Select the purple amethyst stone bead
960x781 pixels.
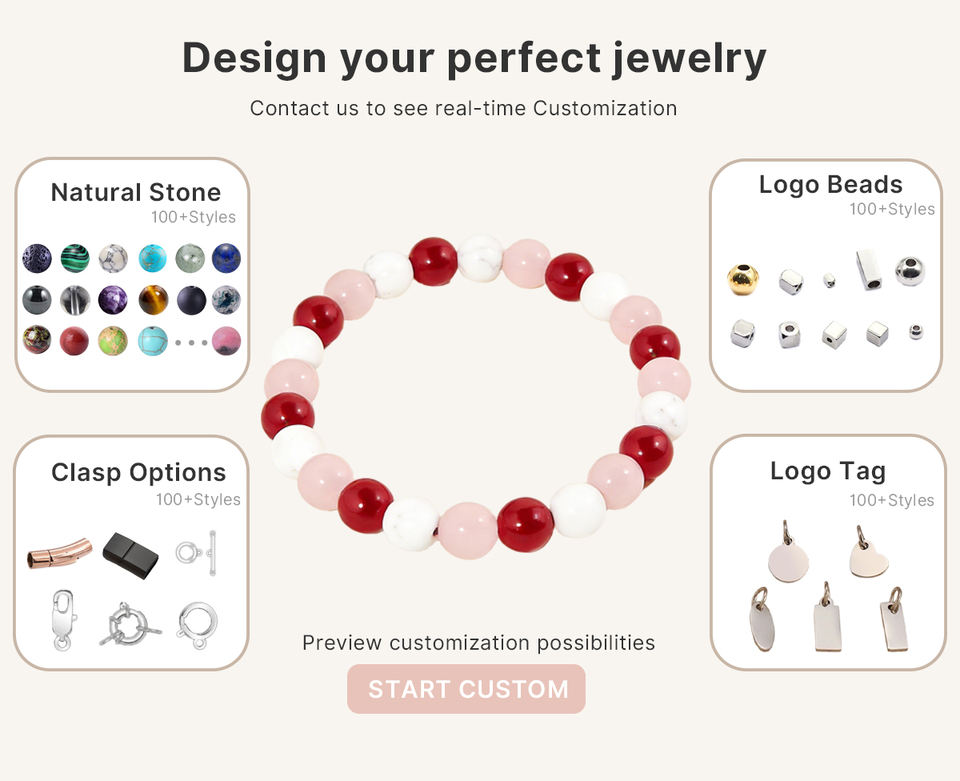tap(113, 300)
